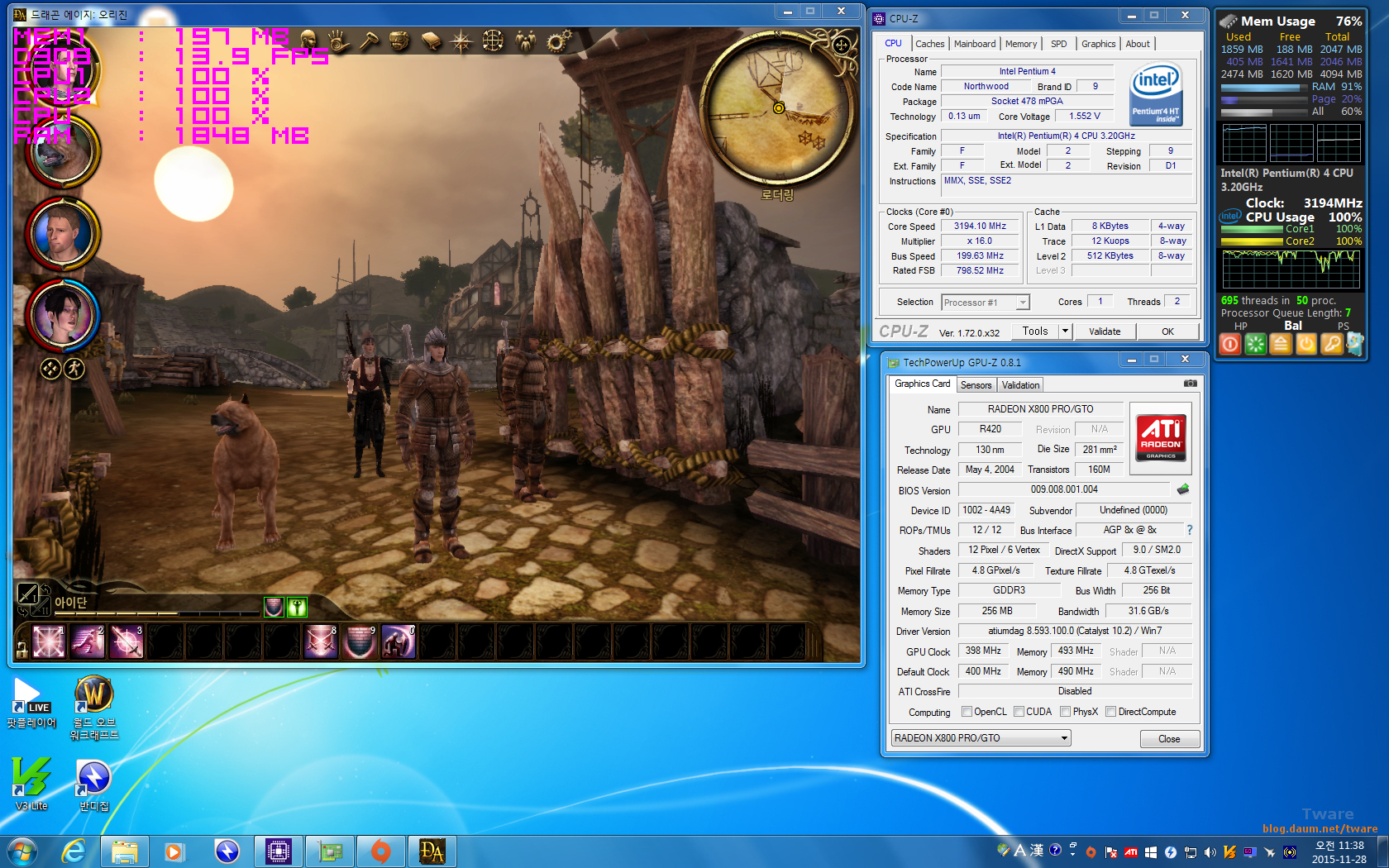
Task: Open the Processor #1 selection dropdown
Action: 986,303
